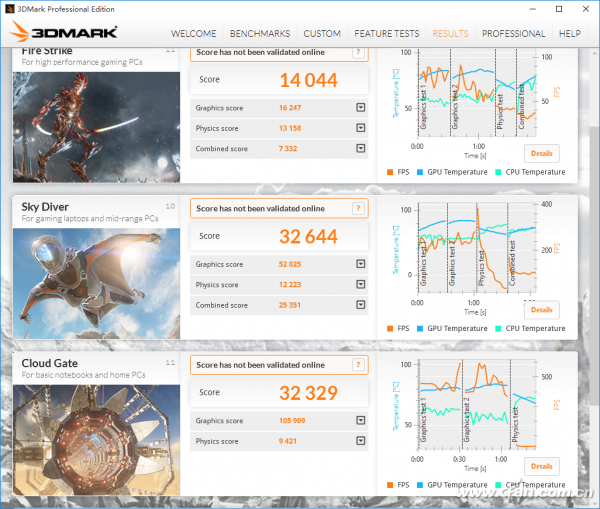Click FPS legend swatch in Sky Diver chart
The height and width of the screenshot is (509, 600).
tap(390, 328)
